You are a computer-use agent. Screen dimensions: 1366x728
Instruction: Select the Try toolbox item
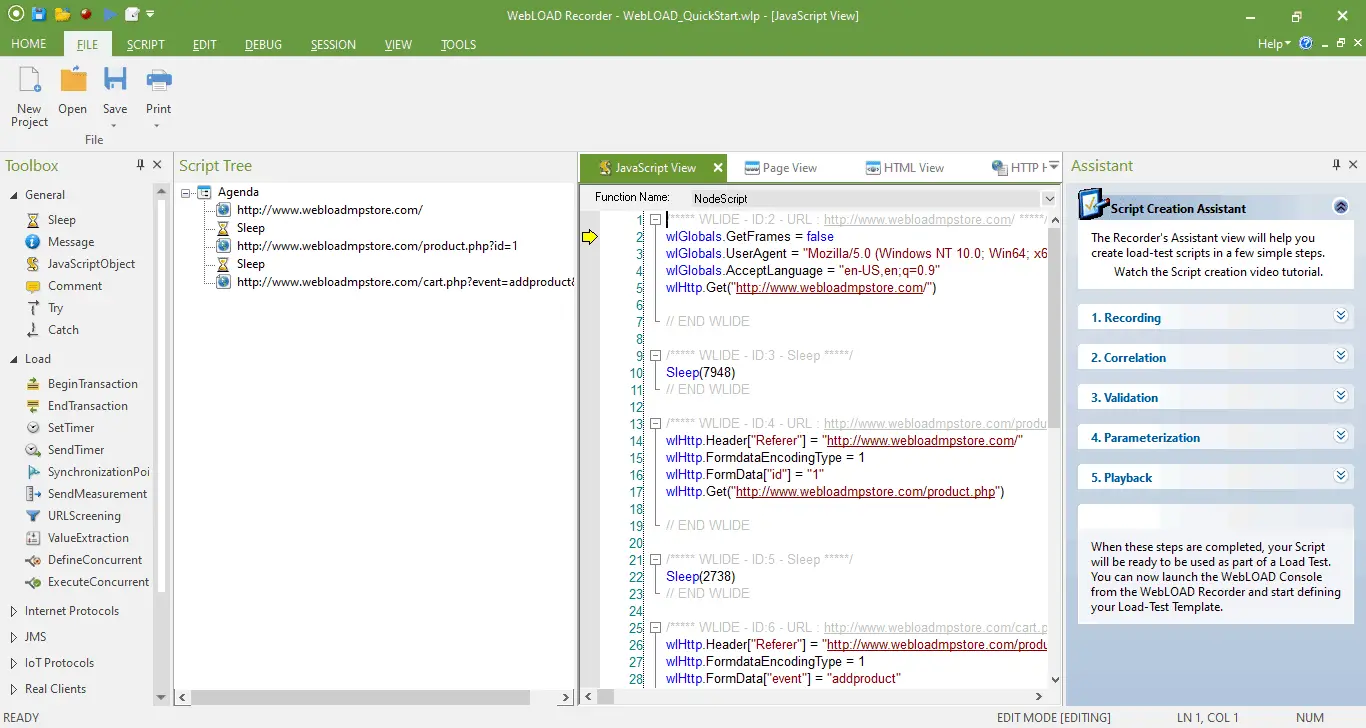coord(55,308)
